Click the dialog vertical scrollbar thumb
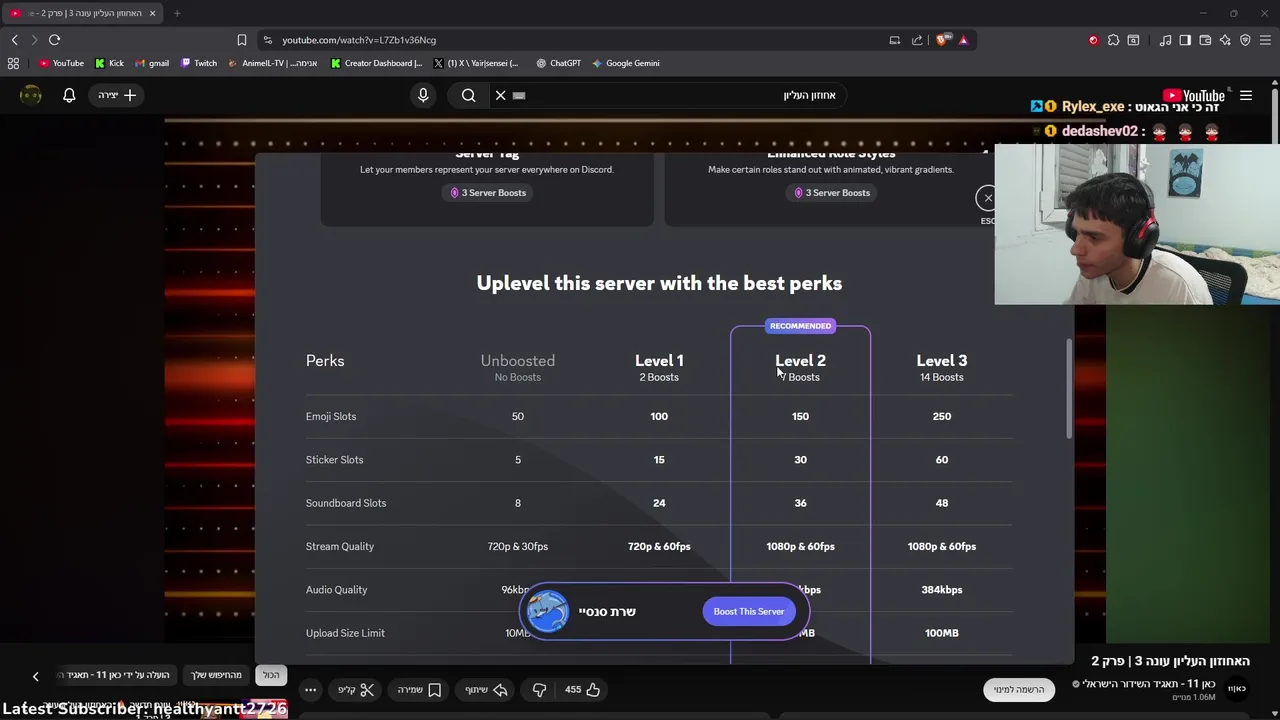1280x720 pixels. [x=1069, y=388]
